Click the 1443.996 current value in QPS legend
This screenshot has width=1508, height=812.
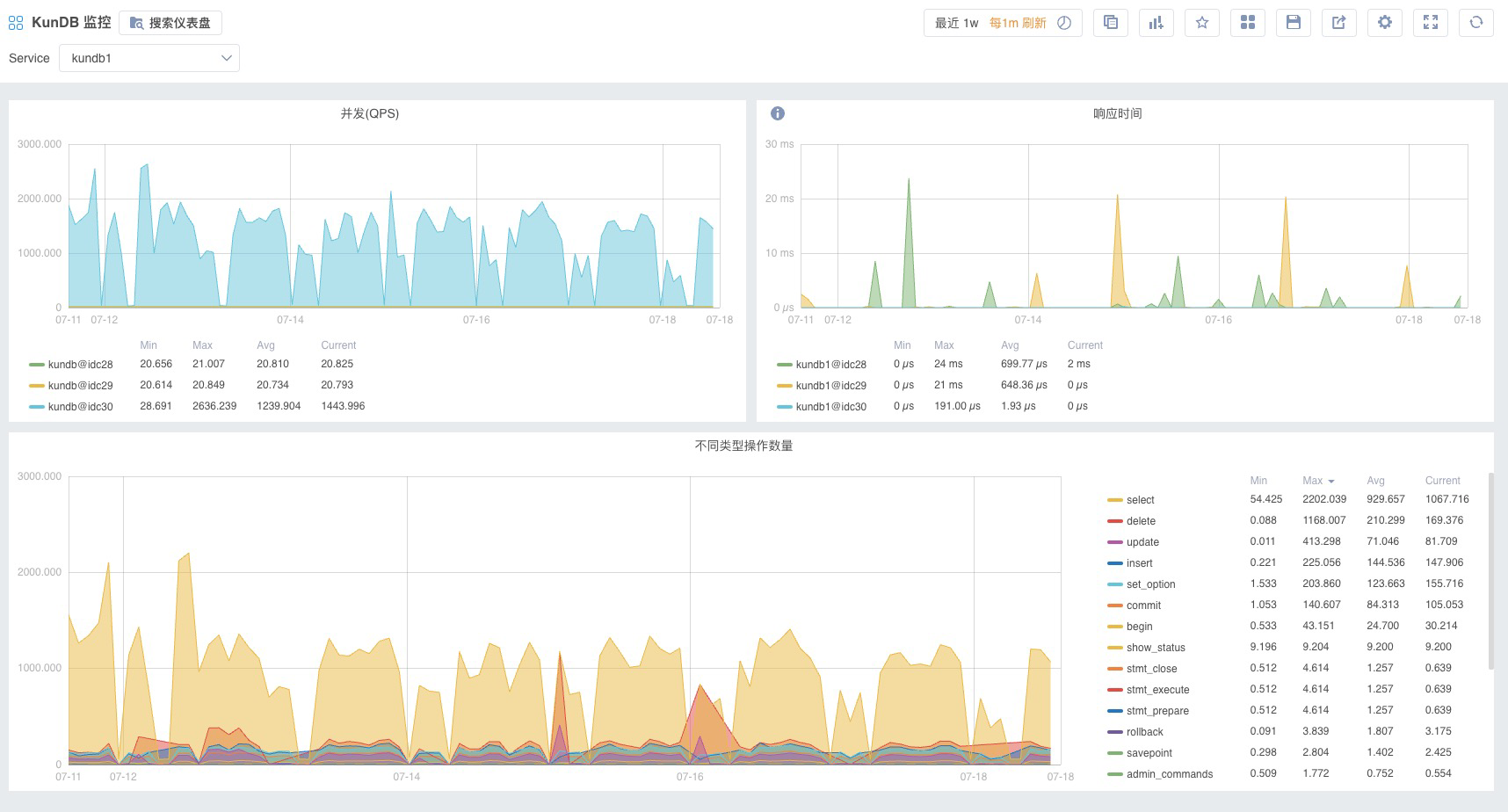(343, 406)
